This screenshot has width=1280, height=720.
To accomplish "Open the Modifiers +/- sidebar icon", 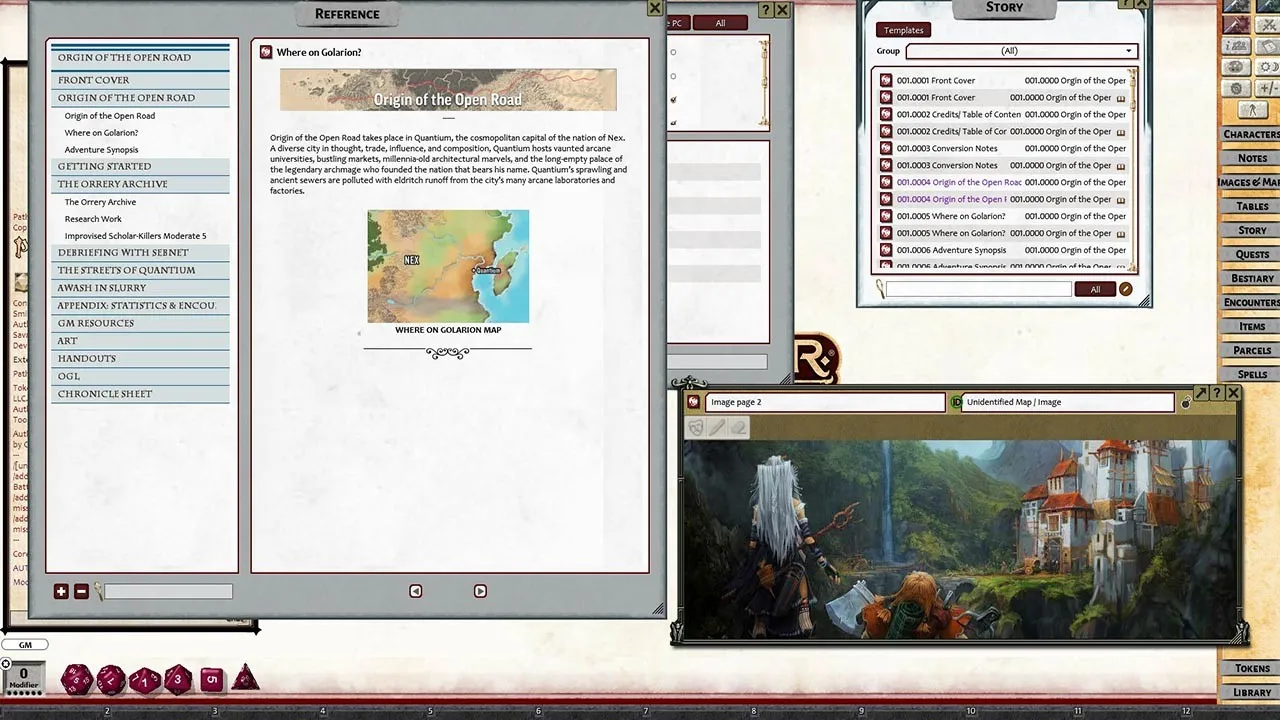I will (1265, 88).
